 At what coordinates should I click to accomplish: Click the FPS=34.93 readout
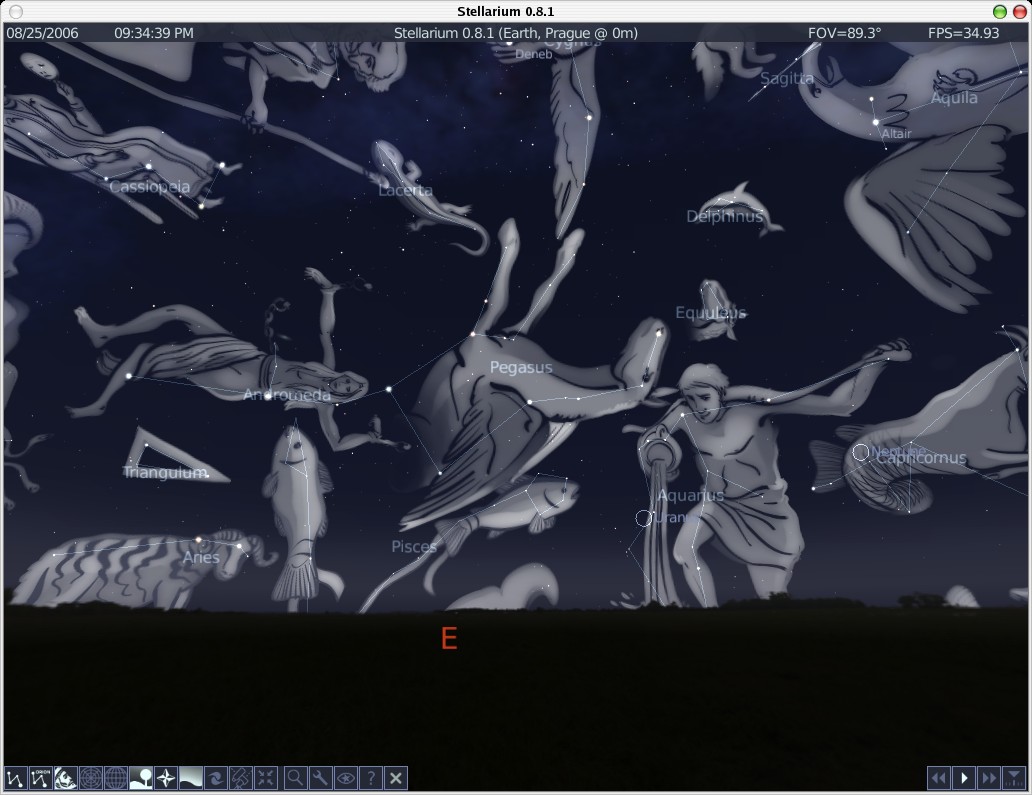pos(964,33)
